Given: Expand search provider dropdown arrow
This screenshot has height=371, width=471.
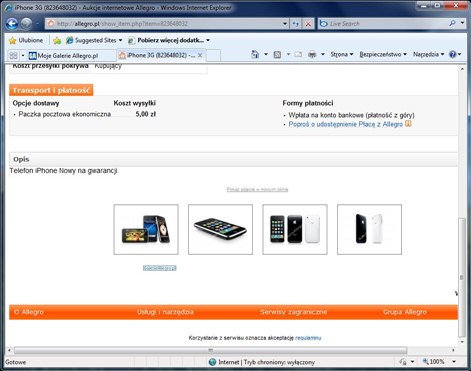Looking at the screenshot, I should pos(462,23).
